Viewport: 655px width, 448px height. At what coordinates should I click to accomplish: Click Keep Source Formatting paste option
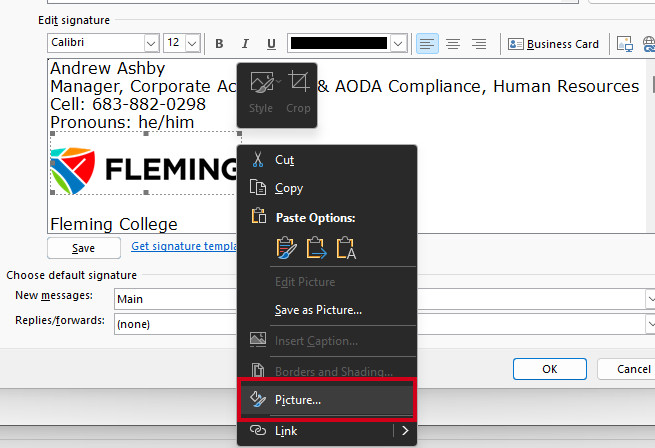pos(287,248)
